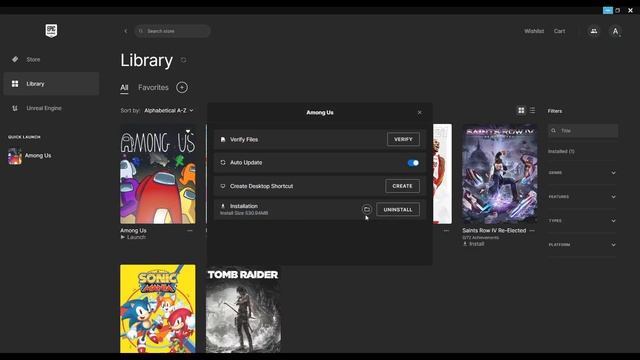Click Launch under Among Us
The height and width of the screenshot is (360, 640).
[x=133, y=237]
